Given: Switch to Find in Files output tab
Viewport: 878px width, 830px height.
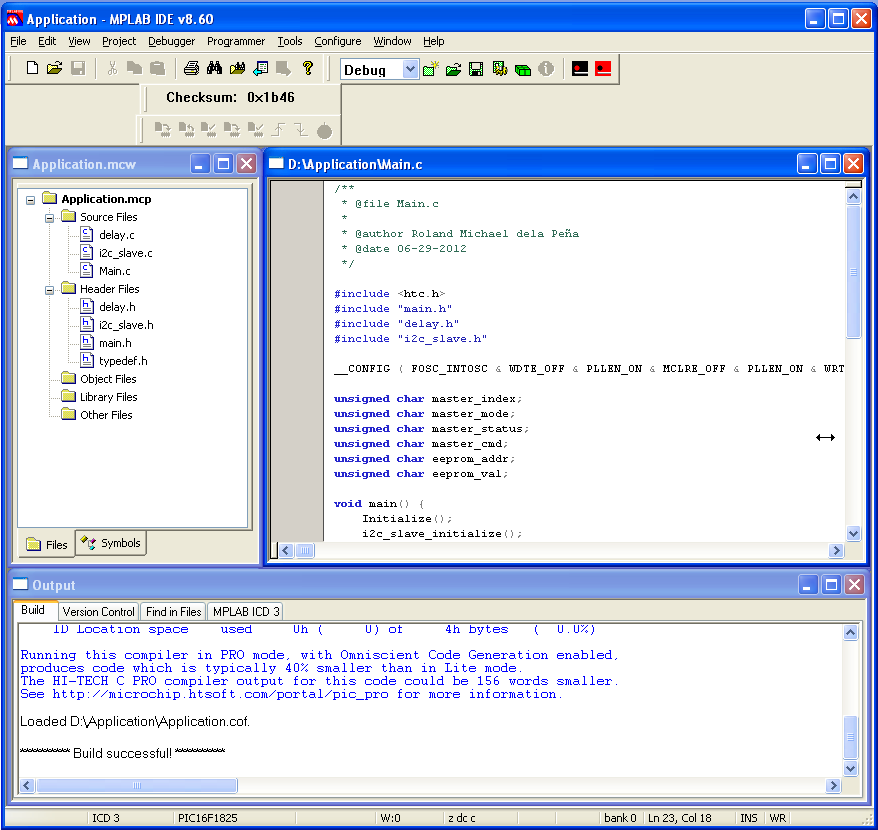Looking at the screenshot, I should [x=173, y=612].
